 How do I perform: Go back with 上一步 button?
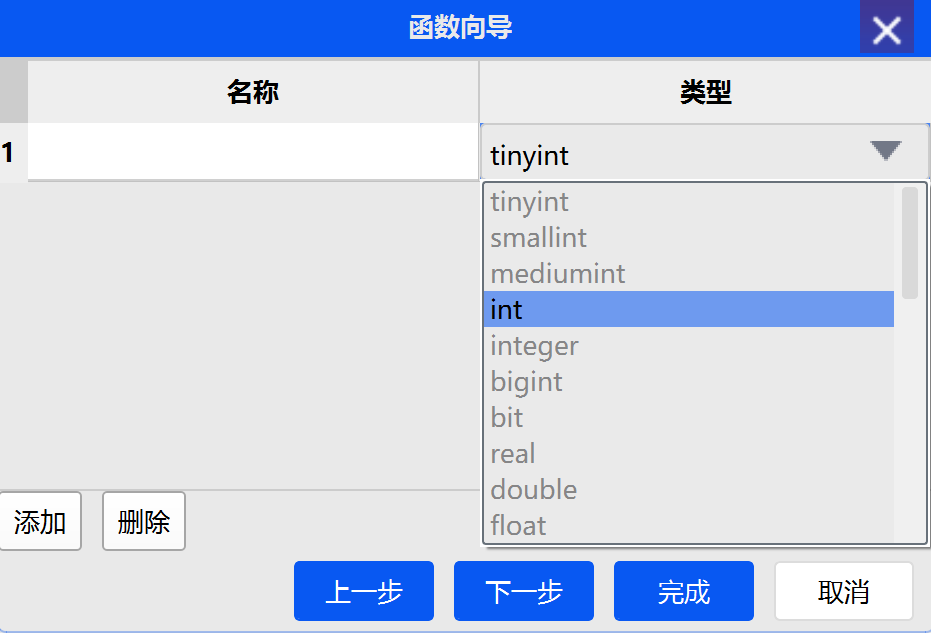pyautogui.click(x=364, y=591)
